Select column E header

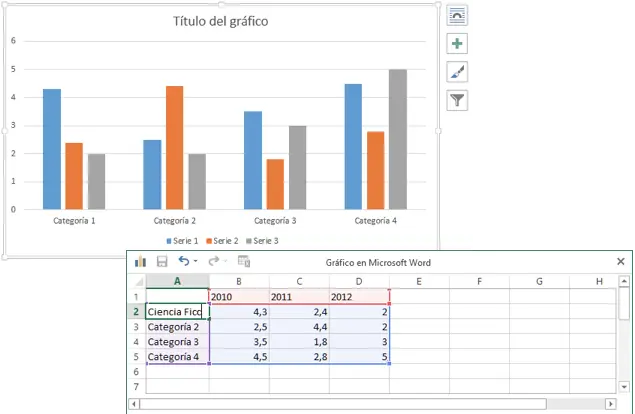pos(419,282)
